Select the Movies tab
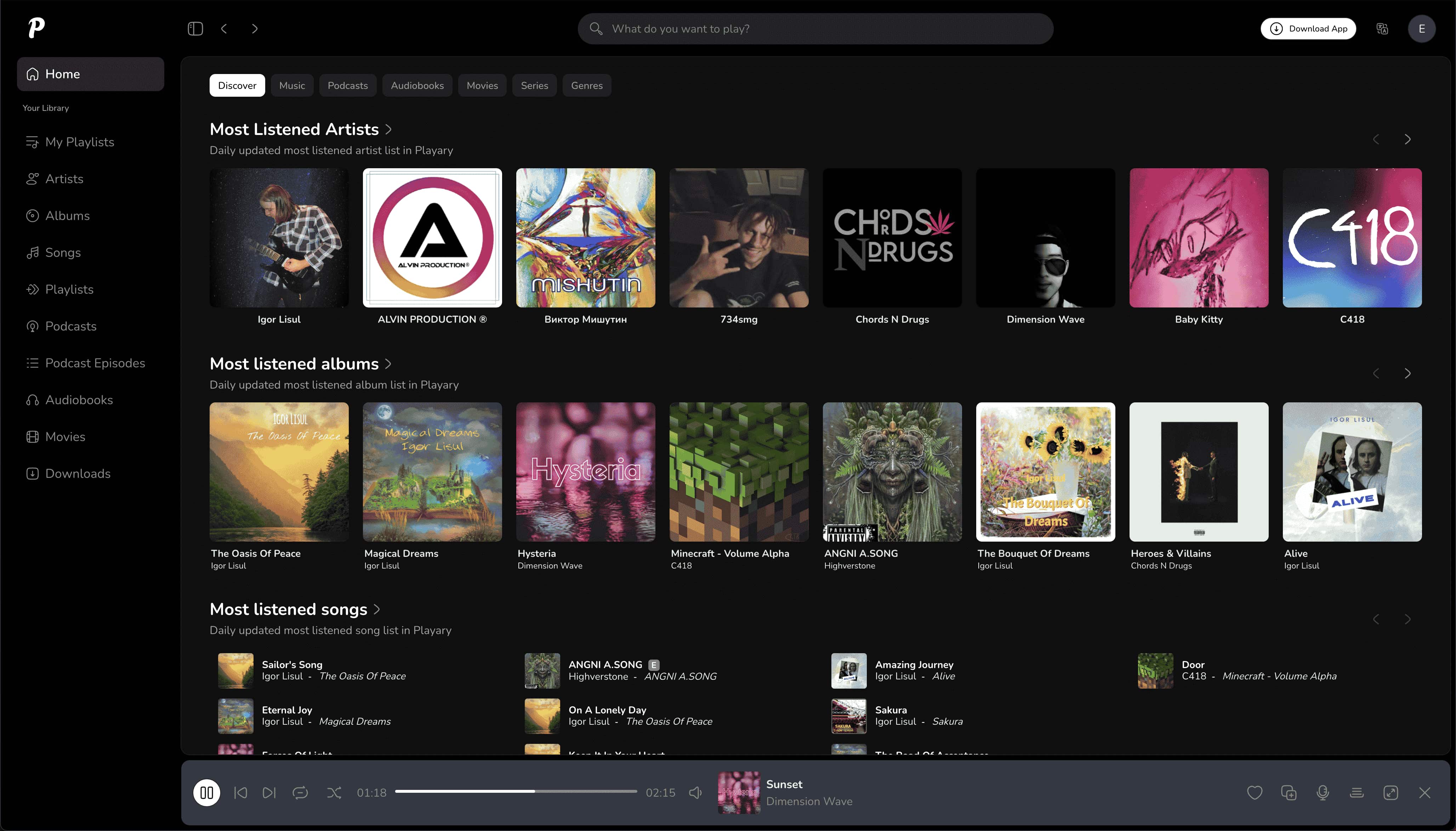The width and height of the screenshot is (1456, 831). [x=482, y=85]
